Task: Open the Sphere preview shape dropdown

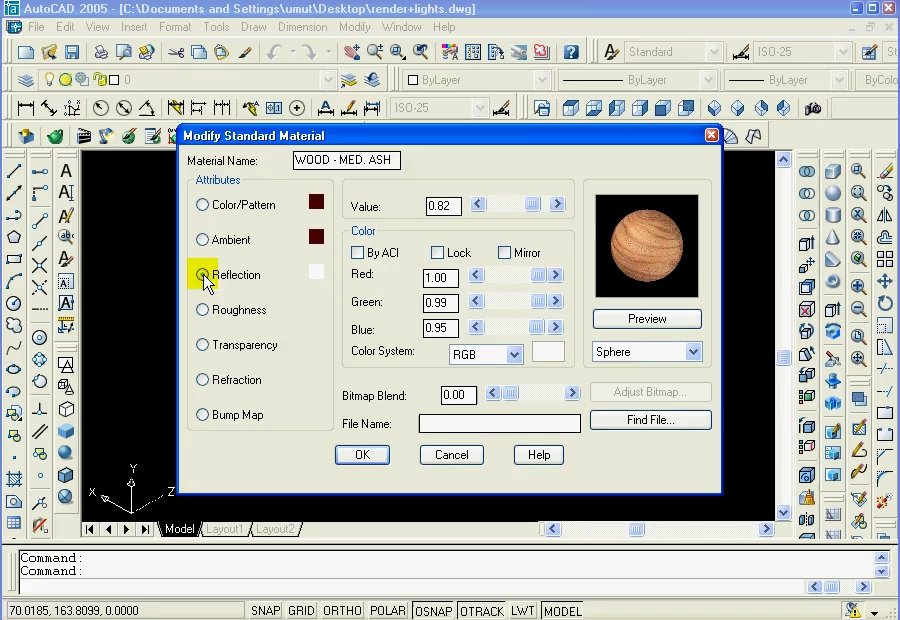Action: (x=693, y=351)
